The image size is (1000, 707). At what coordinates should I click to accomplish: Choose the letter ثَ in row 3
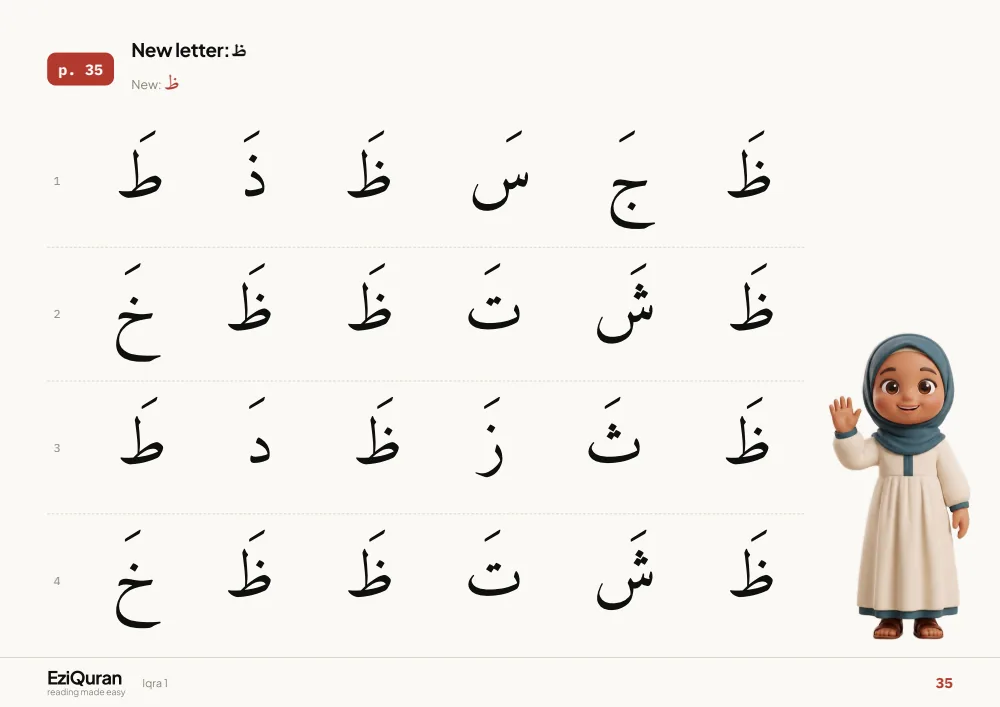coord(614,430)
